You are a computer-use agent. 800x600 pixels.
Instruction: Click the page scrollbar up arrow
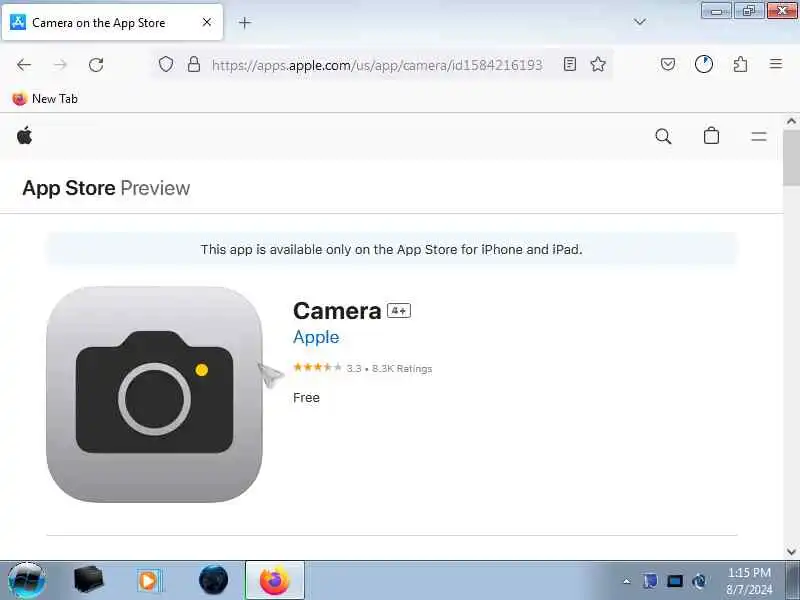coord(791,121)
